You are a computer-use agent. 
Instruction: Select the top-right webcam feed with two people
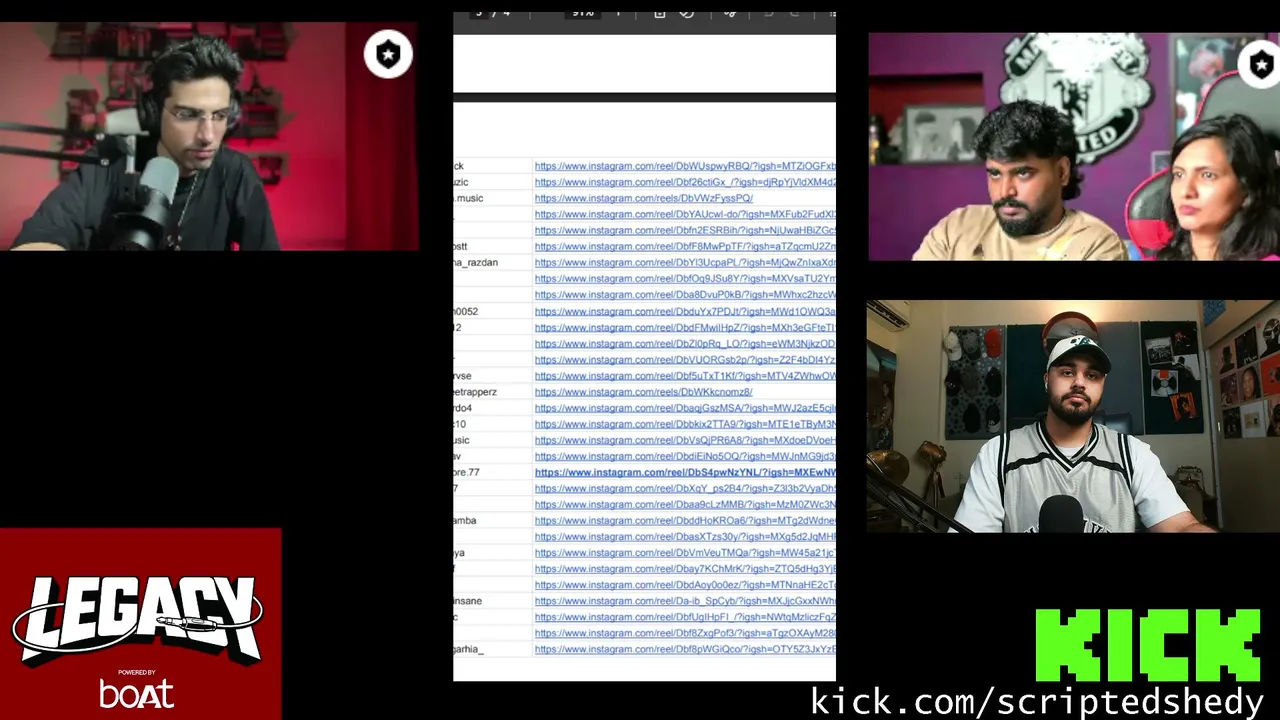pyautogui.click(x=1074, y=146)
